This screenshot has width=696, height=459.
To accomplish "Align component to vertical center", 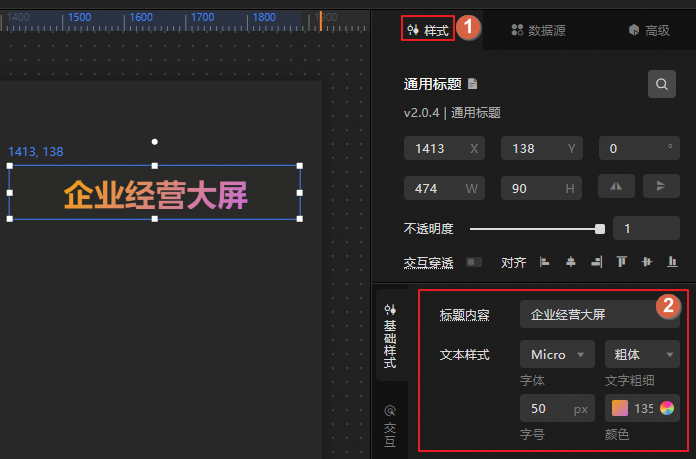I will 647,262.
